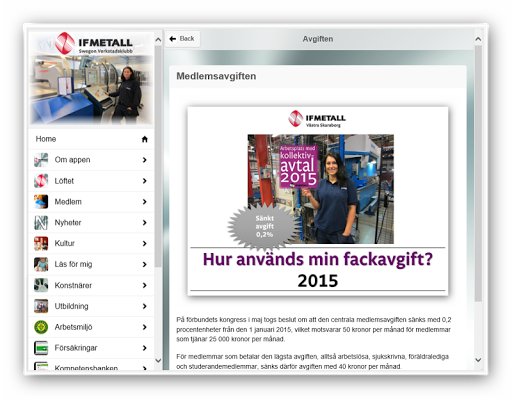Select the Arbetsmiljö green circle icon
The height and width of the screenshot is (399, 512).
[x=41, y=327]
